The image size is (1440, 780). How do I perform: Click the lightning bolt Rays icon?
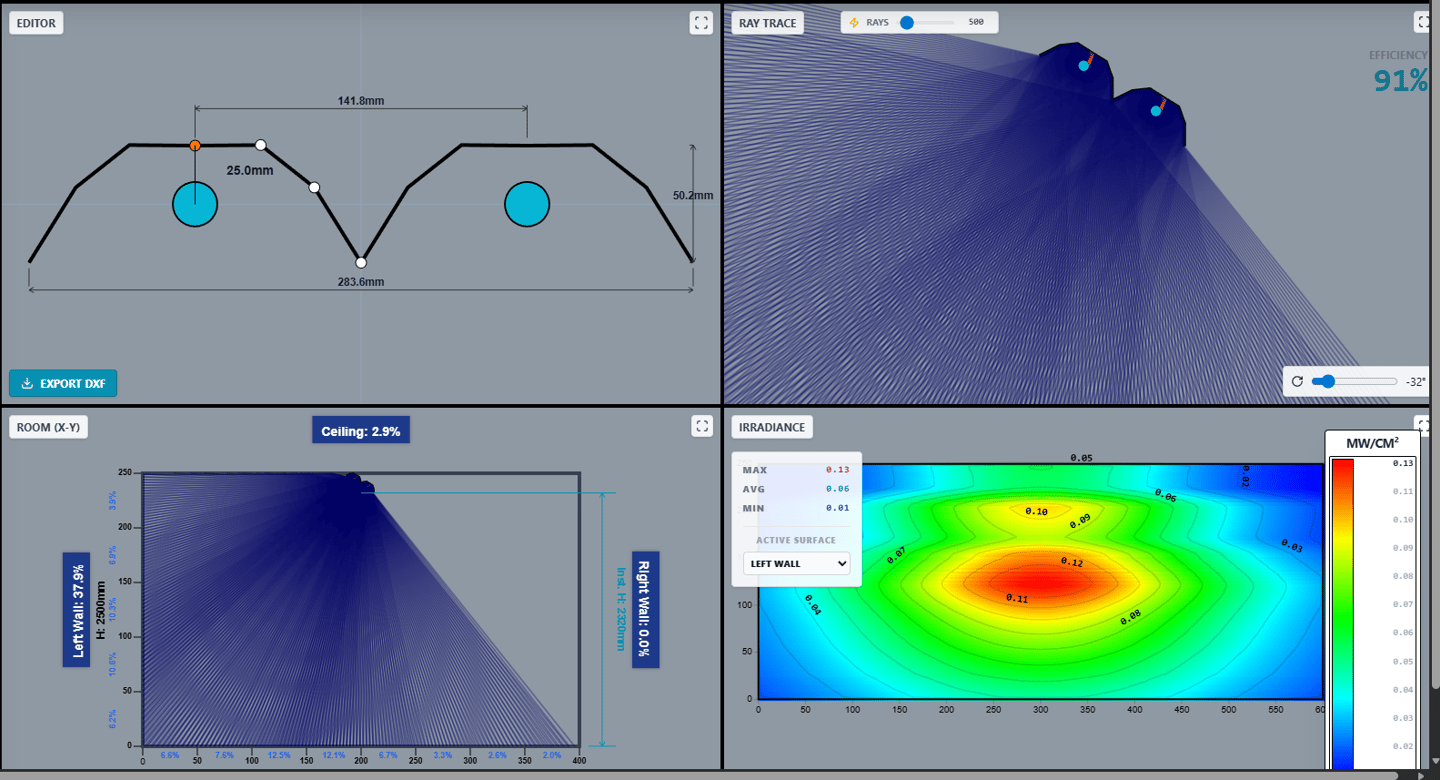(854, 22)
